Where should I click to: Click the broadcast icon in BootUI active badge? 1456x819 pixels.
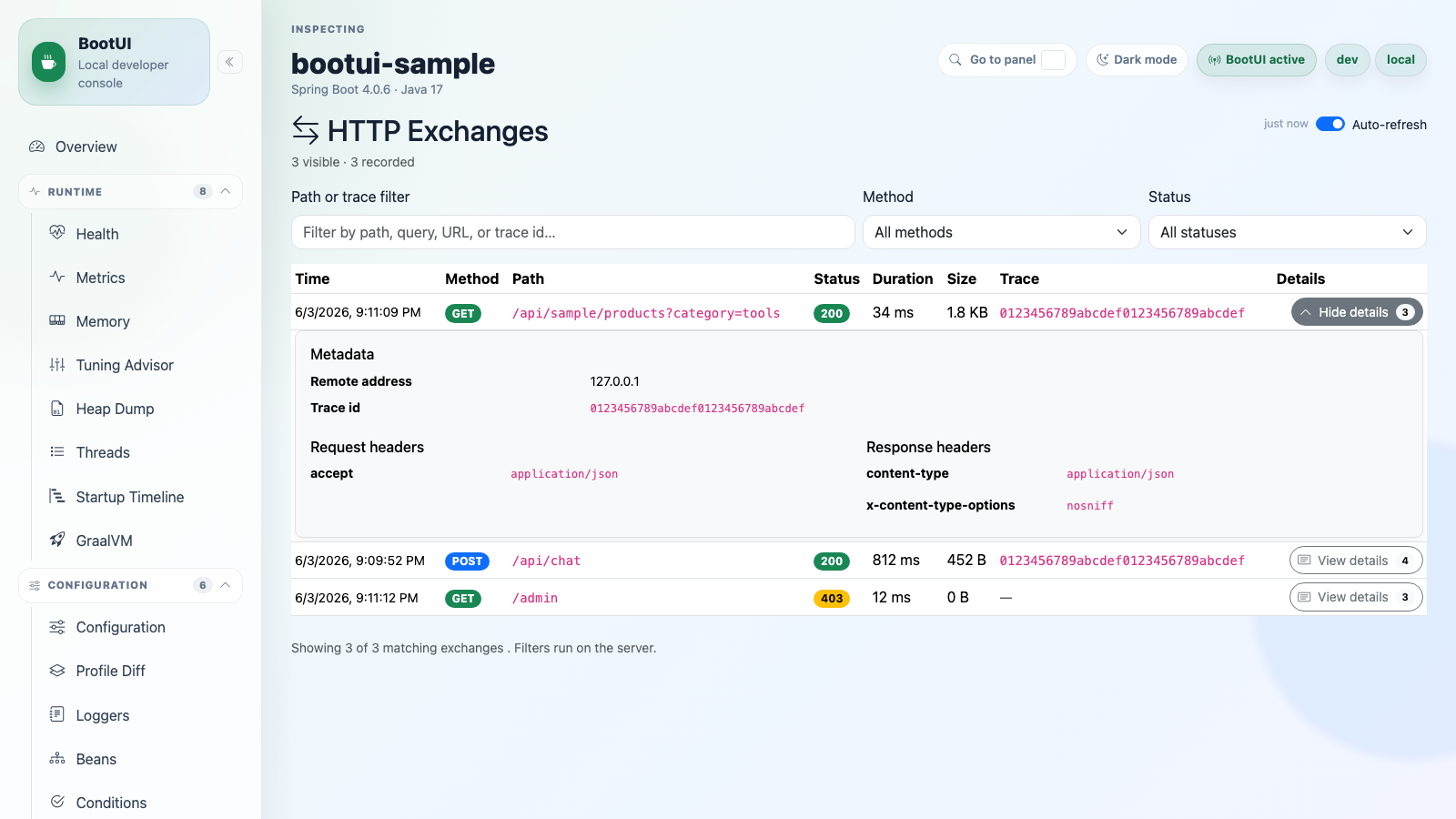coord(1215,60)
